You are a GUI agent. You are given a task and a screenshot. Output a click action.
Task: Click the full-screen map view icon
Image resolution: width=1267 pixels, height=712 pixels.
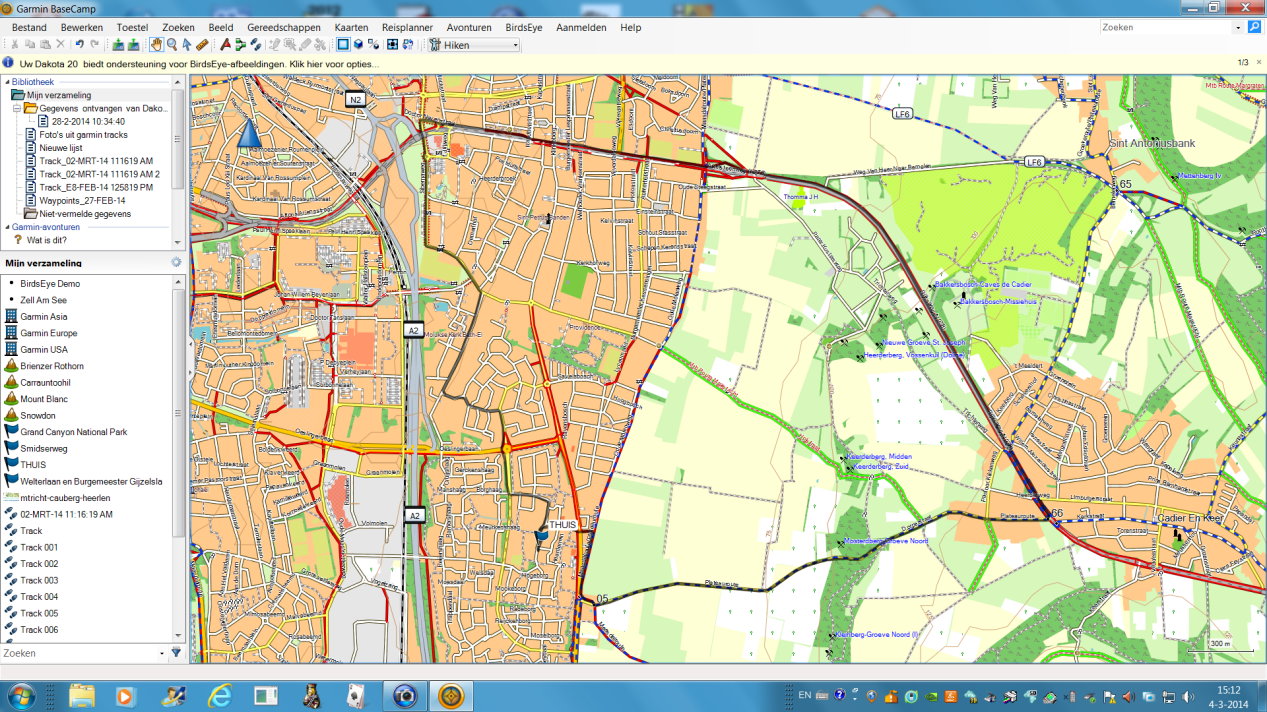(392, 44)
